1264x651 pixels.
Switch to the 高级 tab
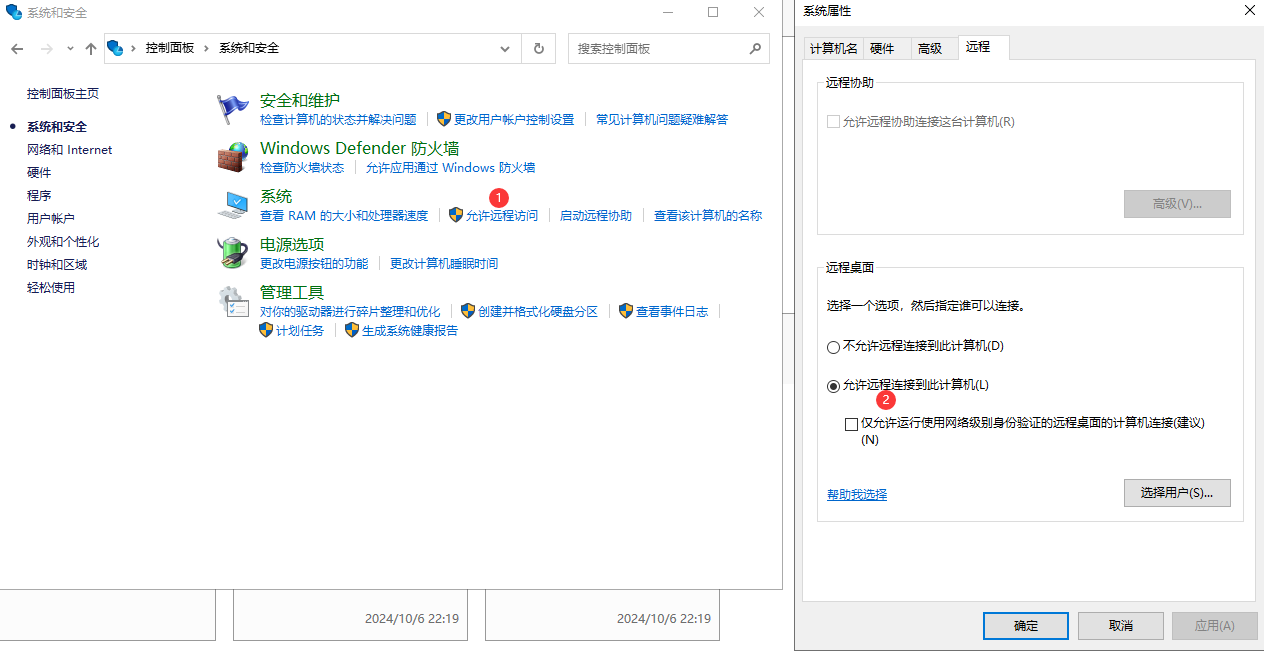point(930,47)
